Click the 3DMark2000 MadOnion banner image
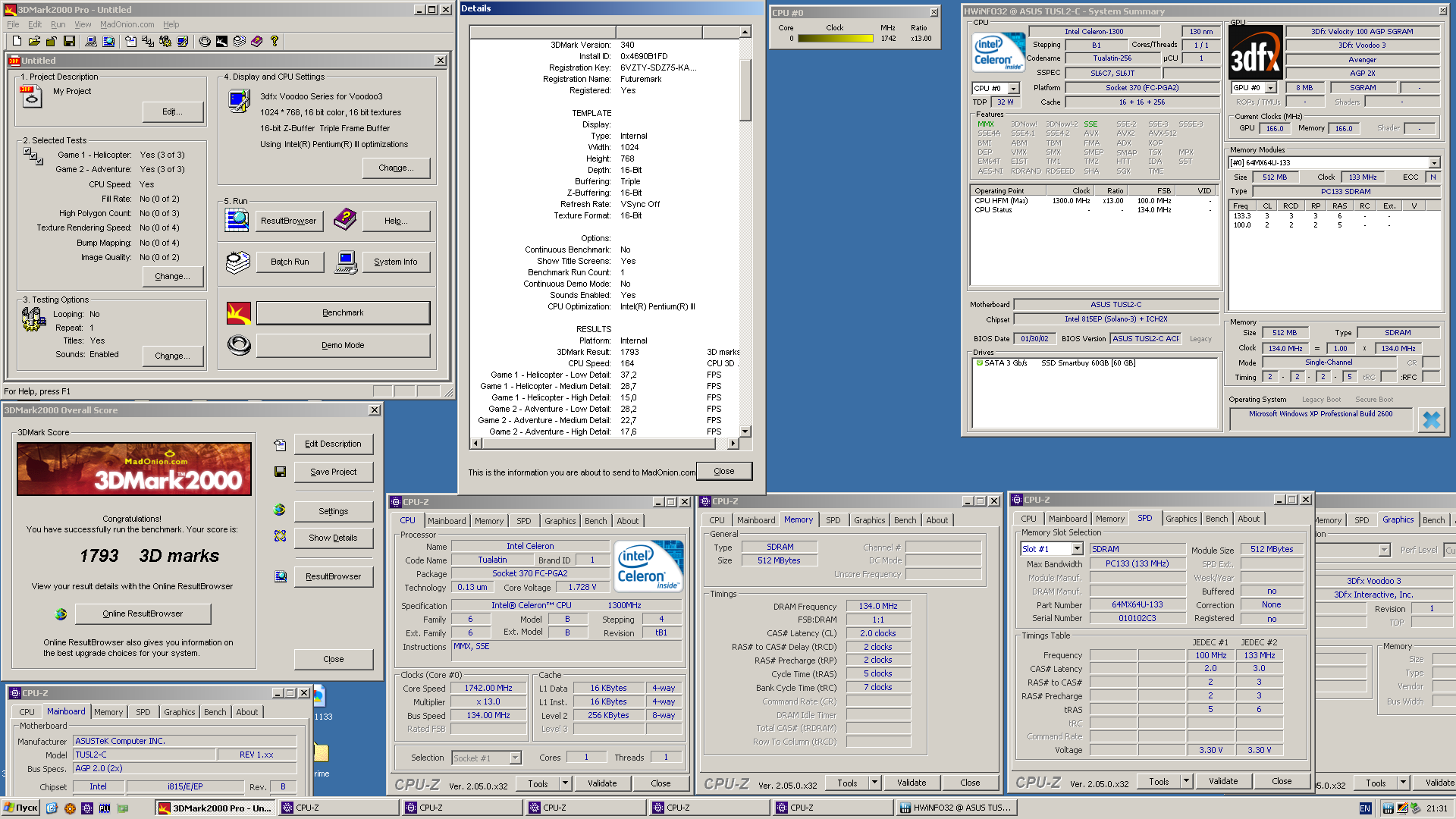The image size is (1456, 819). click(x=134, y=469)
